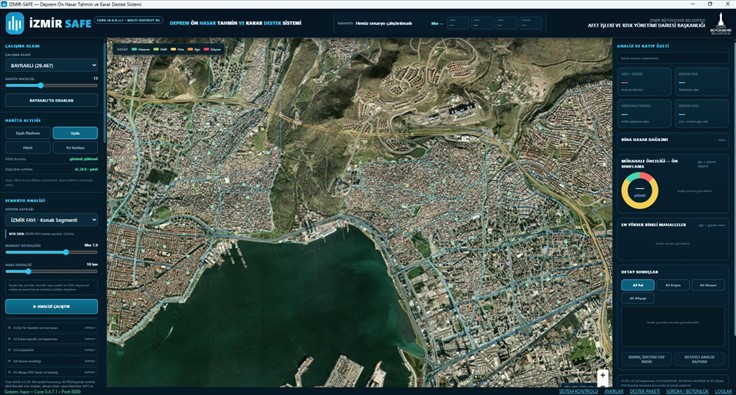Adjust the moment magnitude slider handle
The image size is (736, 395).
(66, 252)
